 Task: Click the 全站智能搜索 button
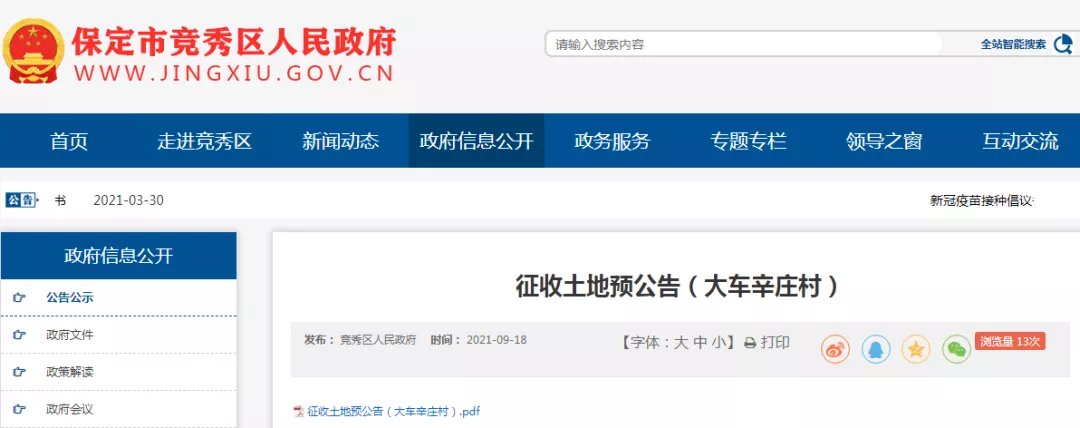click(1013, 45)
